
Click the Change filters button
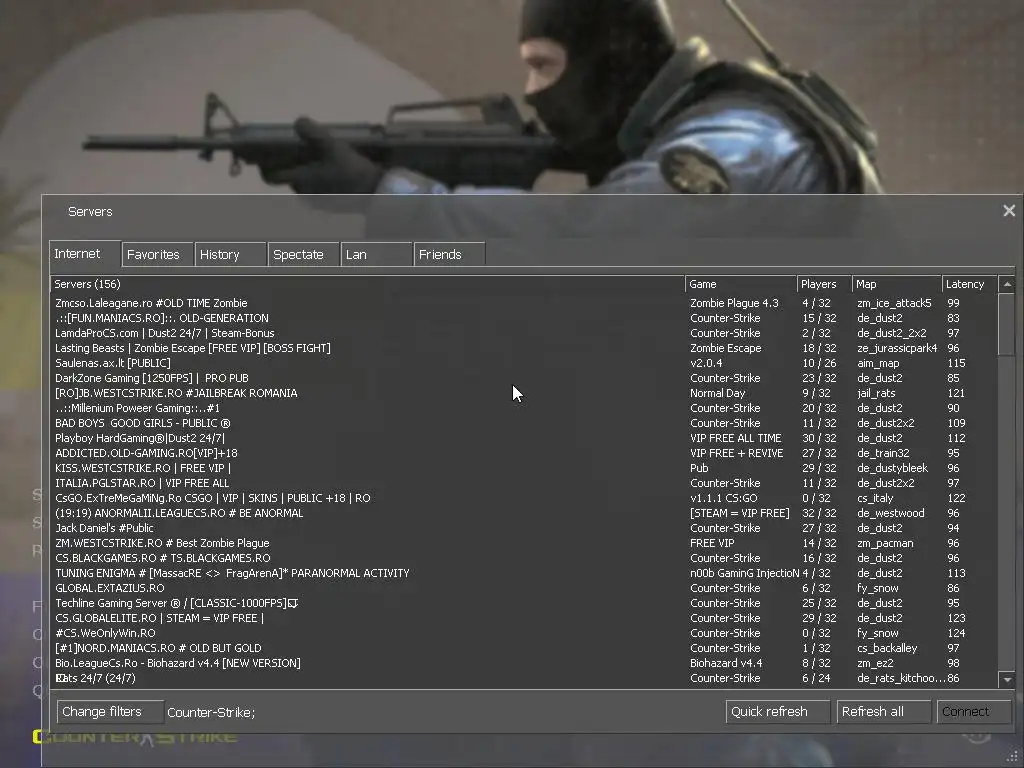click(x=110, y=711)
